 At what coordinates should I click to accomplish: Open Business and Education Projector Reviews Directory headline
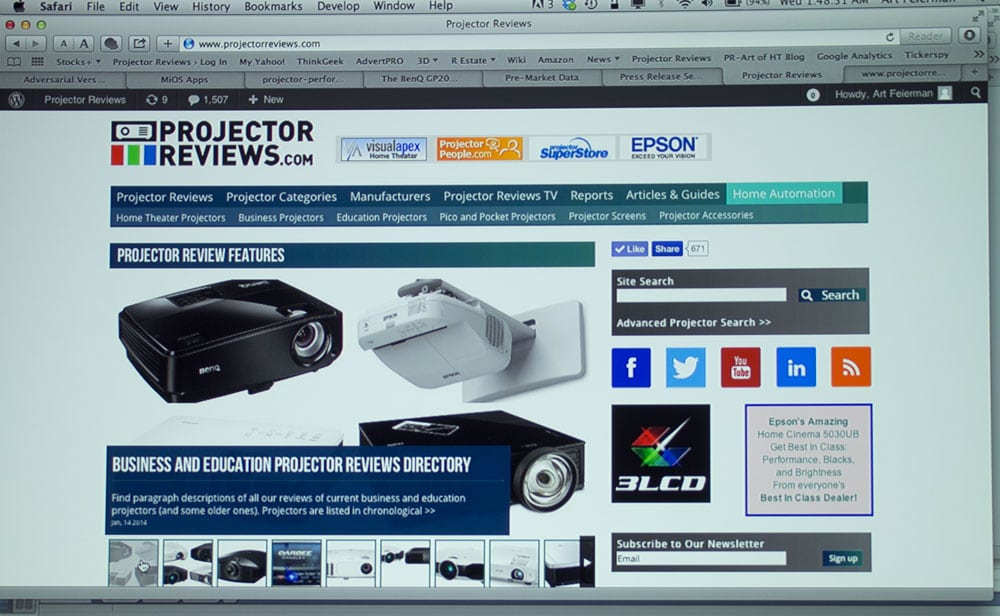tap(291, 465)
